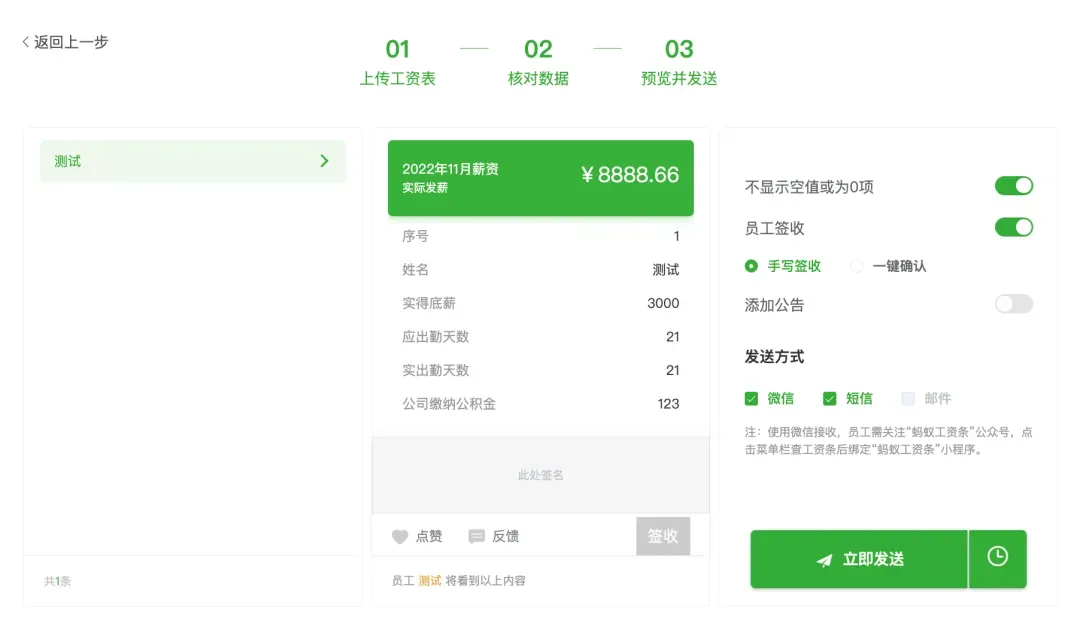Click the 共1条 count text
This screenshot has height=623, width=1080.
(x=57, y=581)
